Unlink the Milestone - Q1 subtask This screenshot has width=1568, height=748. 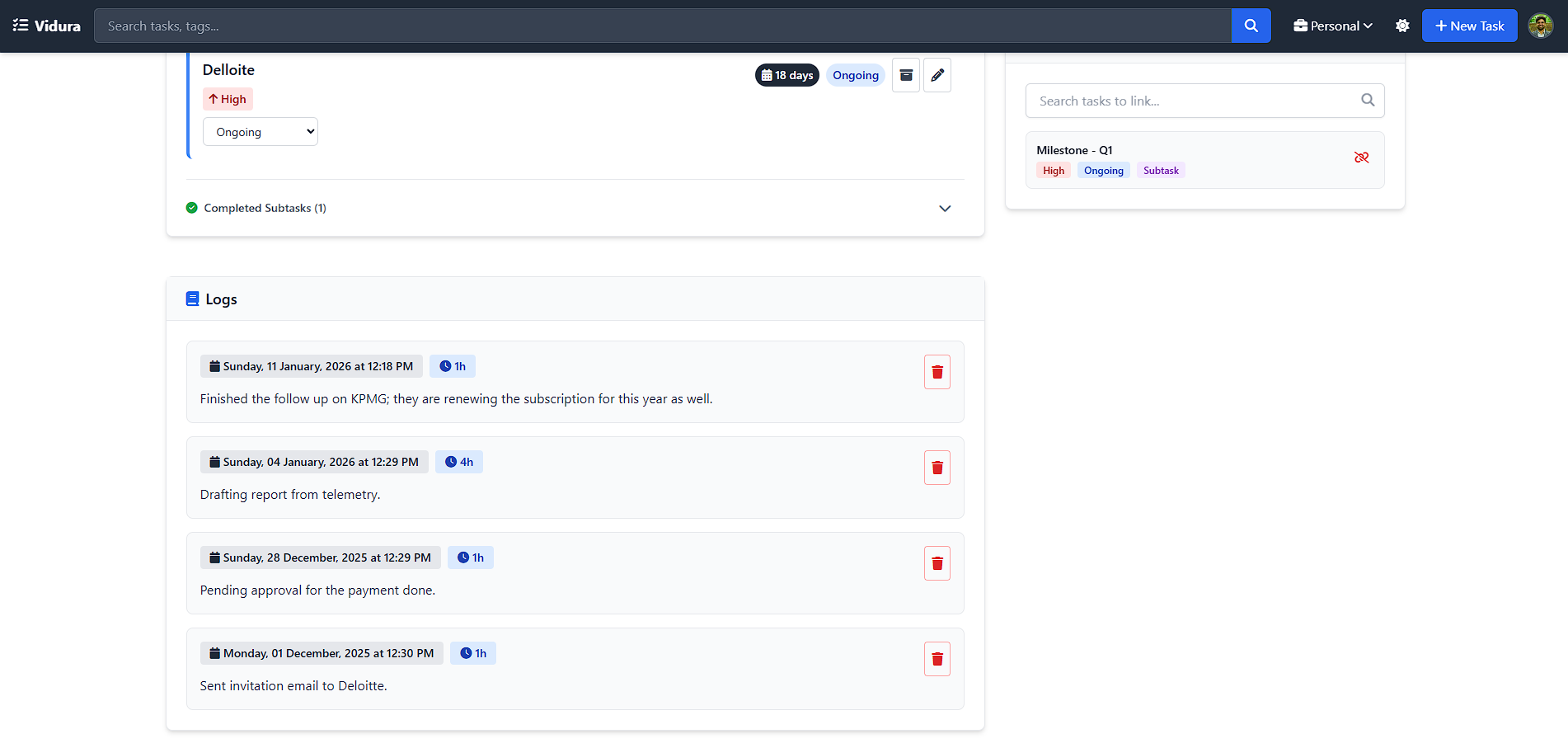pos(1362,158)
